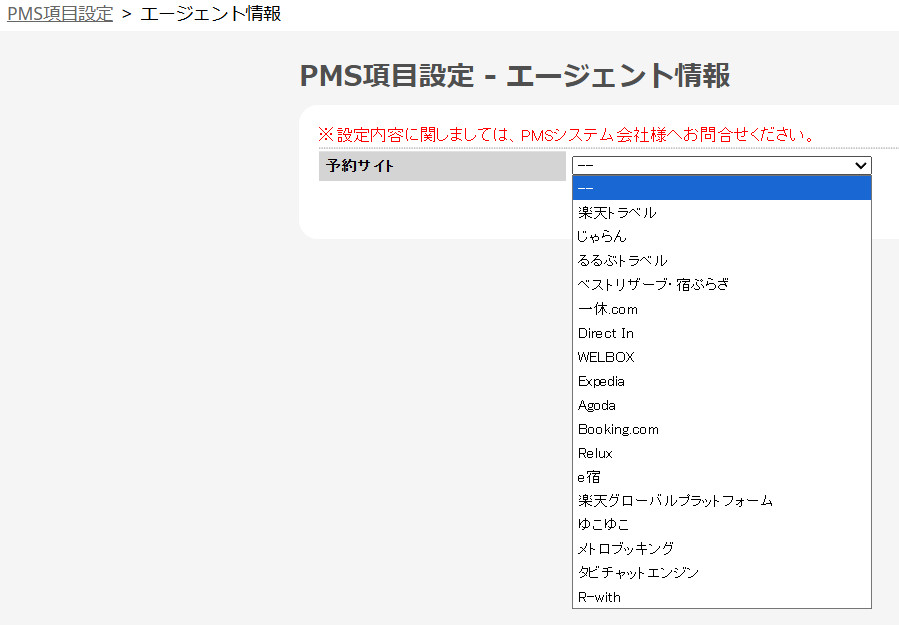Pick 一休.com from the list
This screenshot has width=899, height=625.
click(x=722, y=308)
